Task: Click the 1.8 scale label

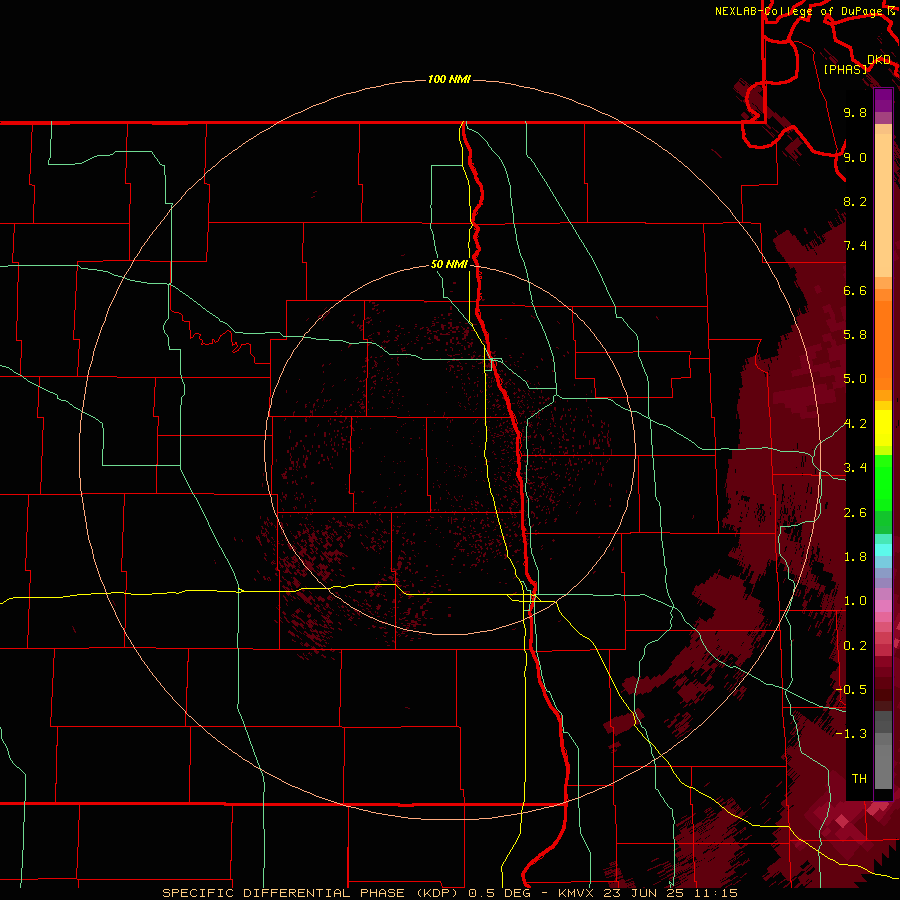Action: [855, 557]
